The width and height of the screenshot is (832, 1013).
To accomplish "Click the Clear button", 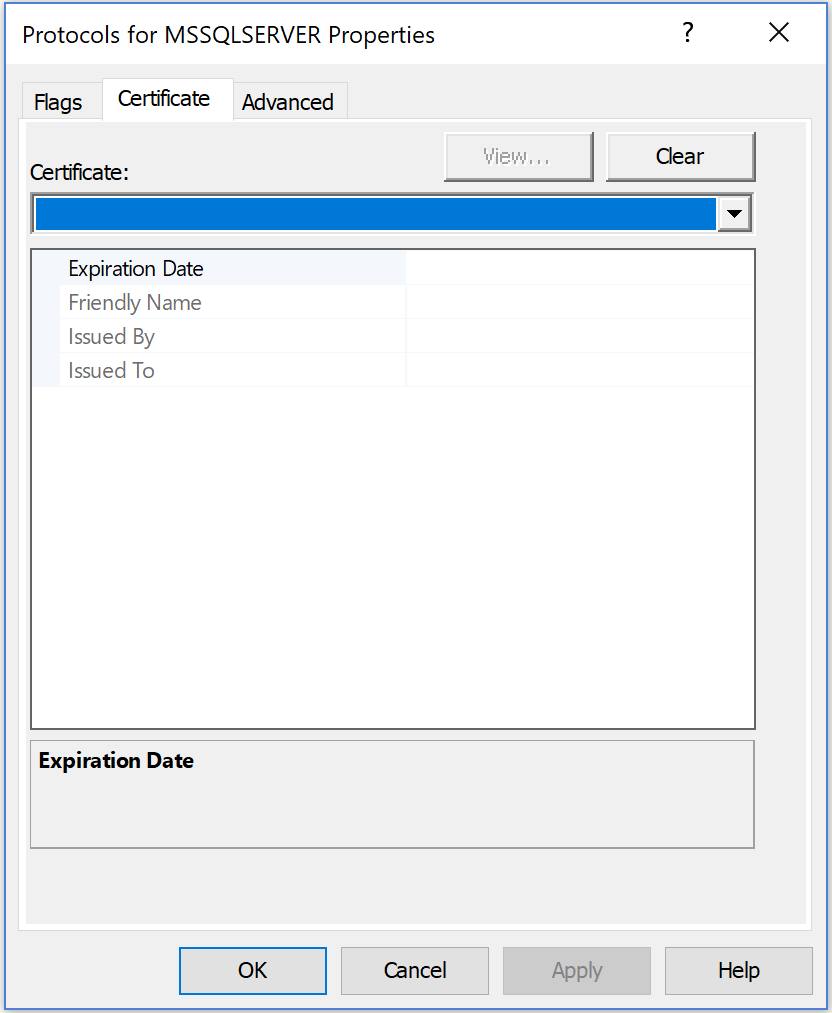I will pos(680,156).
